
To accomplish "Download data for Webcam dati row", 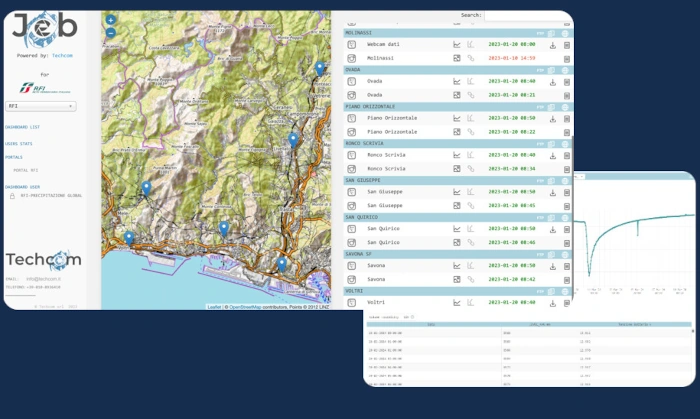I will tap(553, 45).
